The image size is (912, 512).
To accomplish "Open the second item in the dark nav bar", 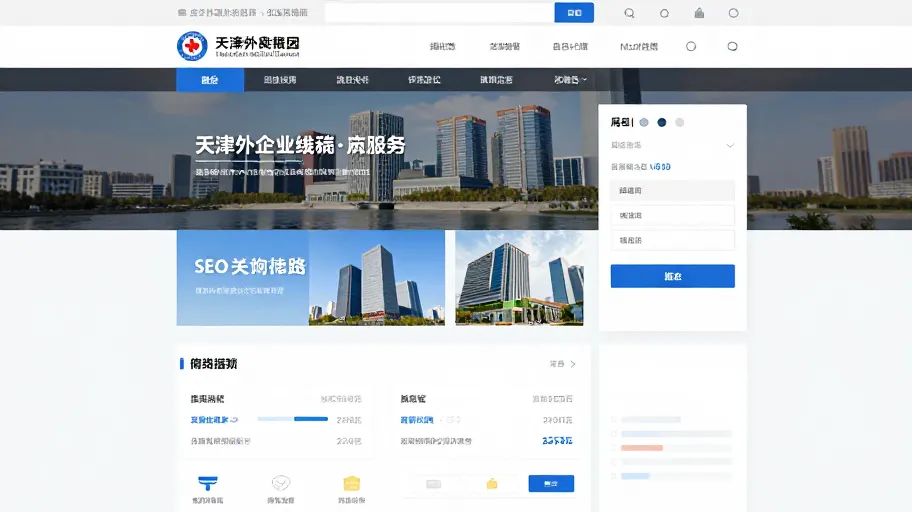I will [280, 80].
